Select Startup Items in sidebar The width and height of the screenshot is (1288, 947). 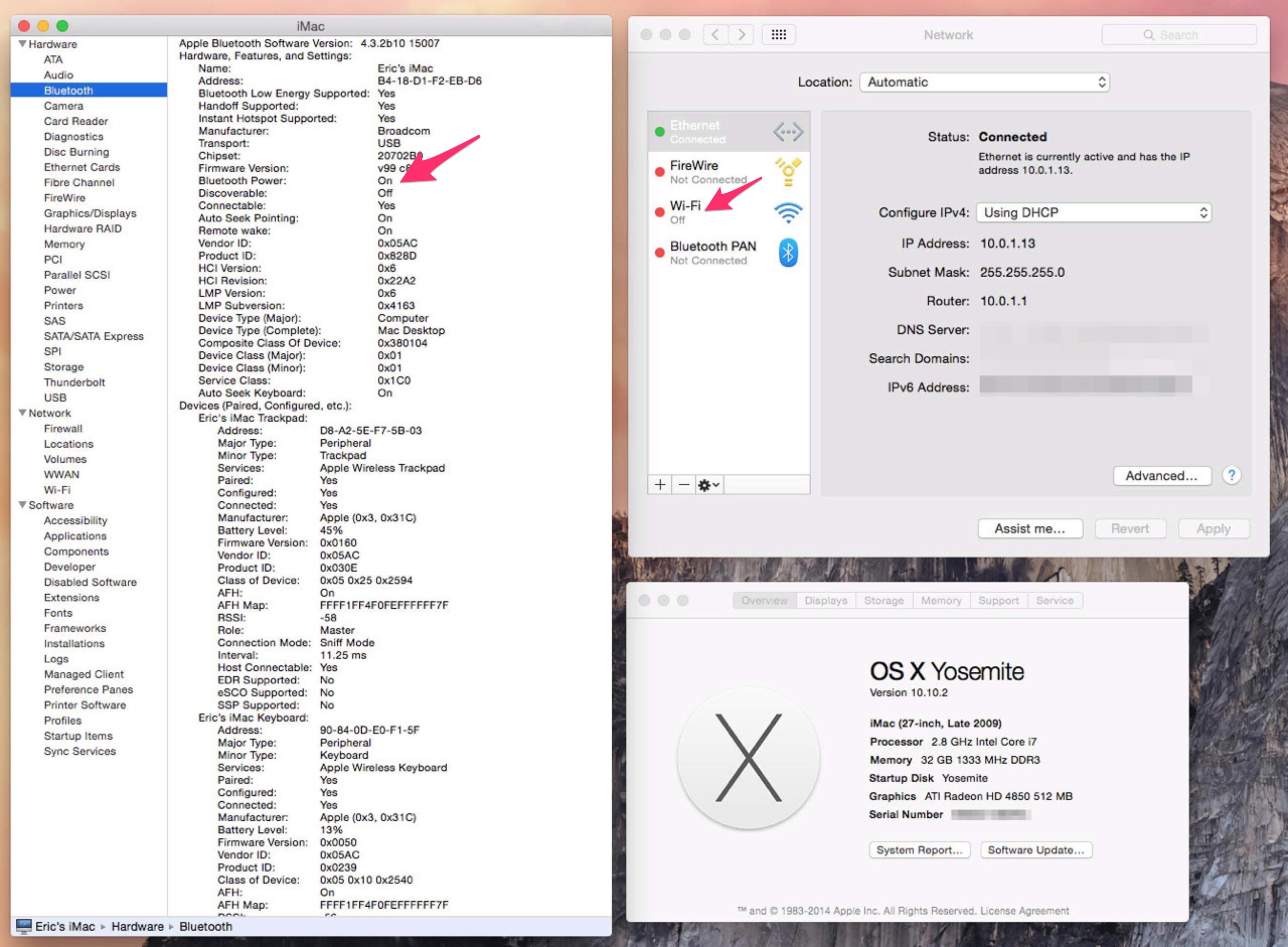click(78, 736)
